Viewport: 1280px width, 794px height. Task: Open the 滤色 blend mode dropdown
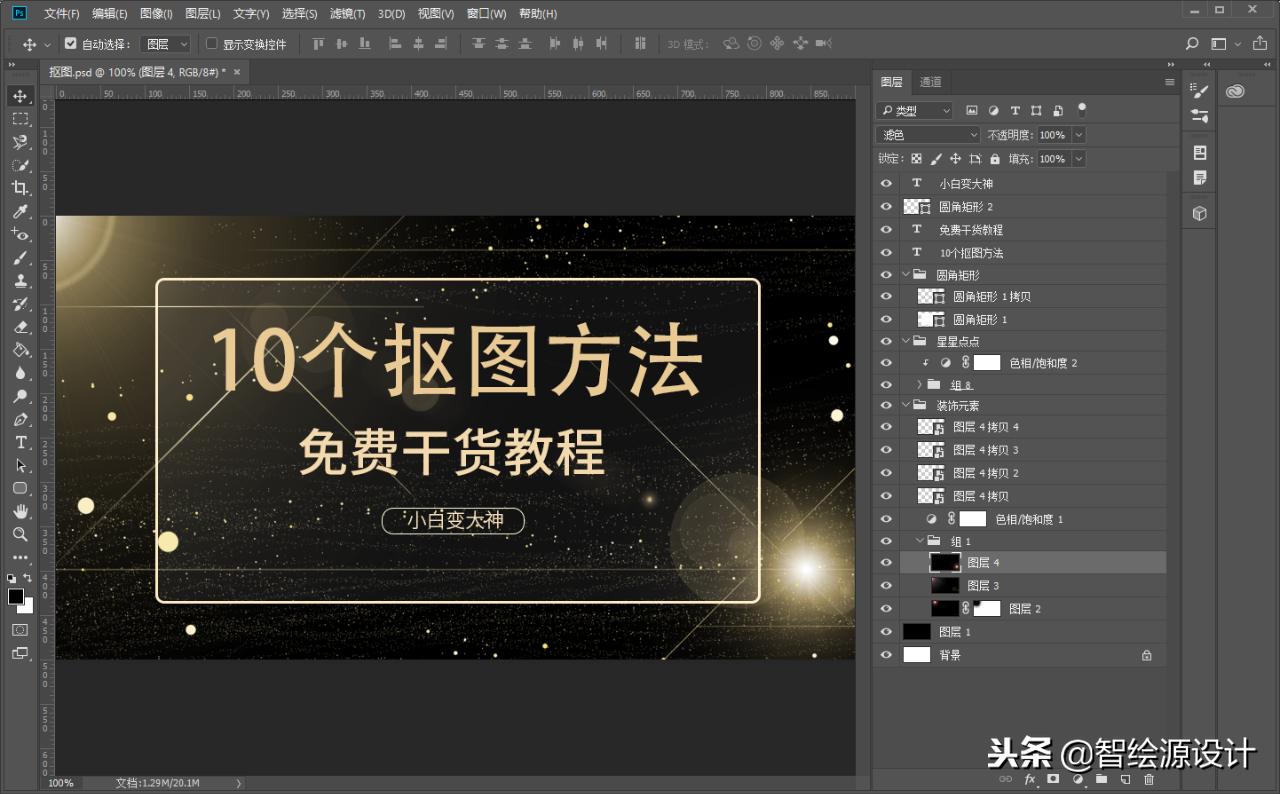coord(926,133)
